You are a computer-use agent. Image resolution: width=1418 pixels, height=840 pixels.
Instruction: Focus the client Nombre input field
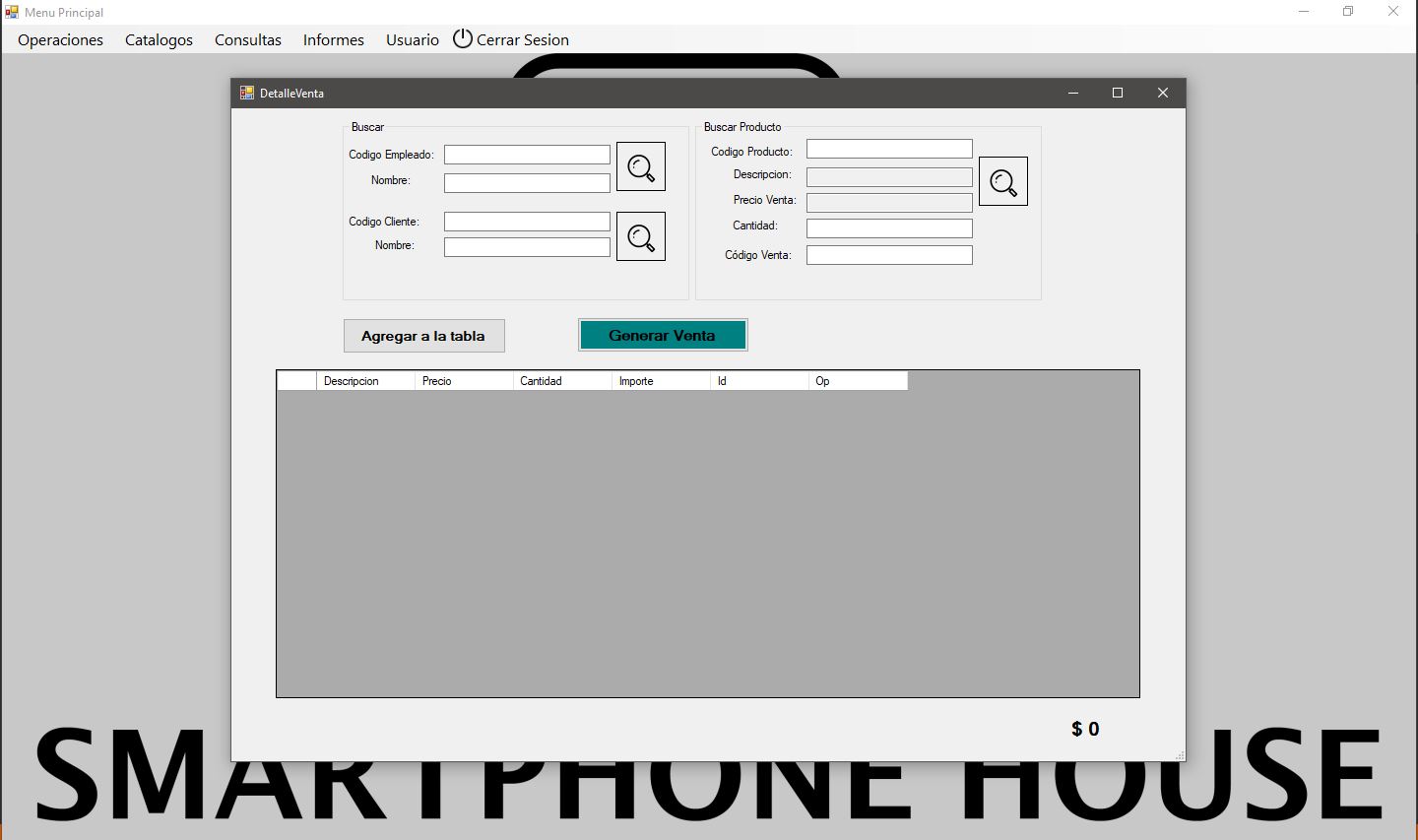pos(527,247)
